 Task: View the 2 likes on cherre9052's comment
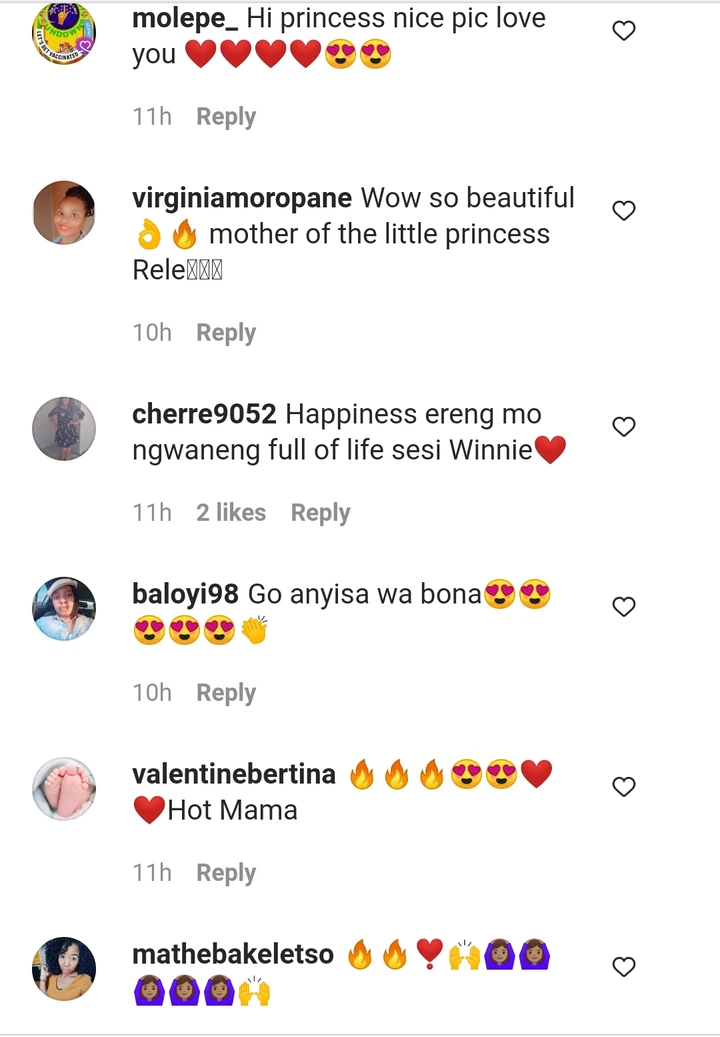pos(231,513)
